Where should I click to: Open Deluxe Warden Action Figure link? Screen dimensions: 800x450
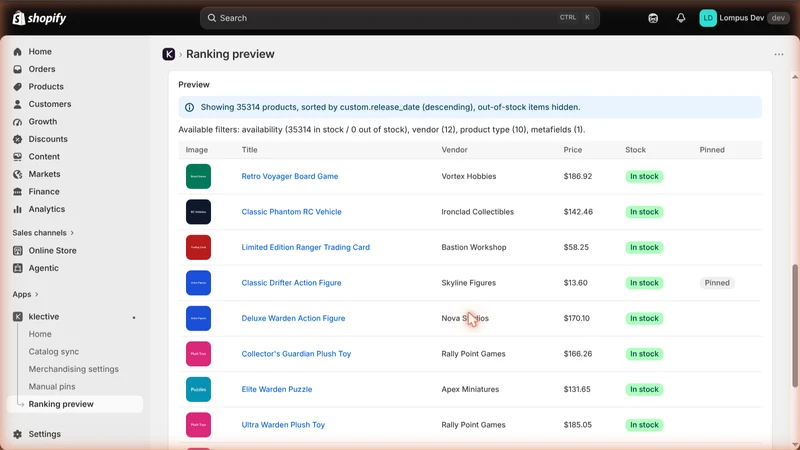pos(293,318)
